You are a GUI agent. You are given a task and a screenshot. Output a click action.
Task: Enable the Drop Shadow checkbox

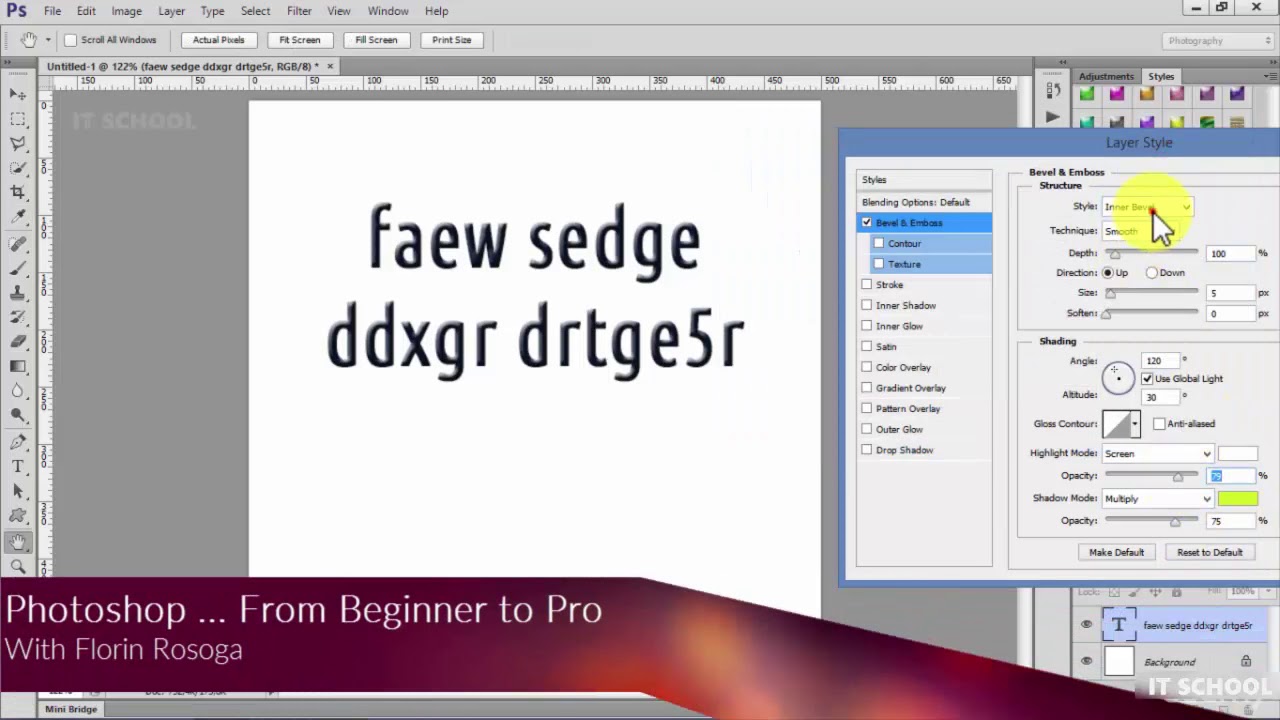click(x=867, y=450)
